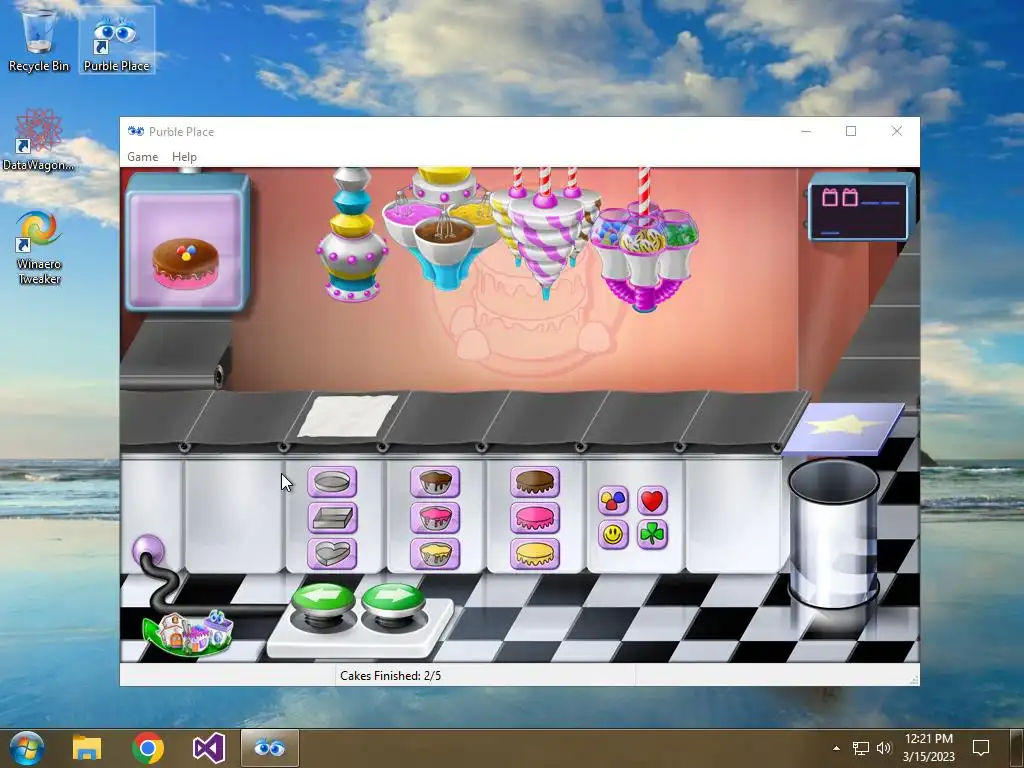The image size is (1024, 768).
Task: Open the network status tray icon
Action: click(861, 748)
